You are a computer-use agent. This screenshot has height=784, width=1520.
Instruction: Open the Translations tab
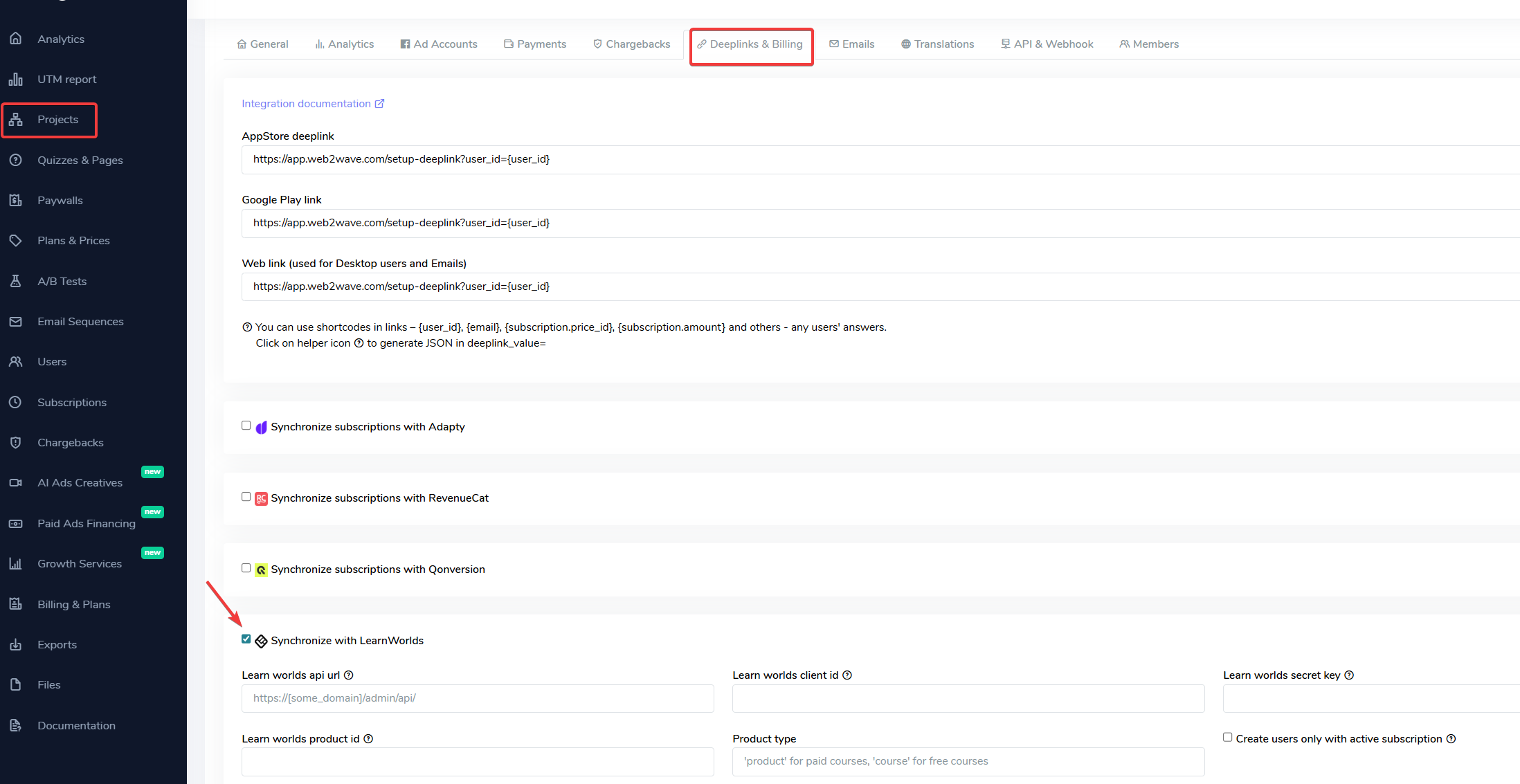(938, 44)
